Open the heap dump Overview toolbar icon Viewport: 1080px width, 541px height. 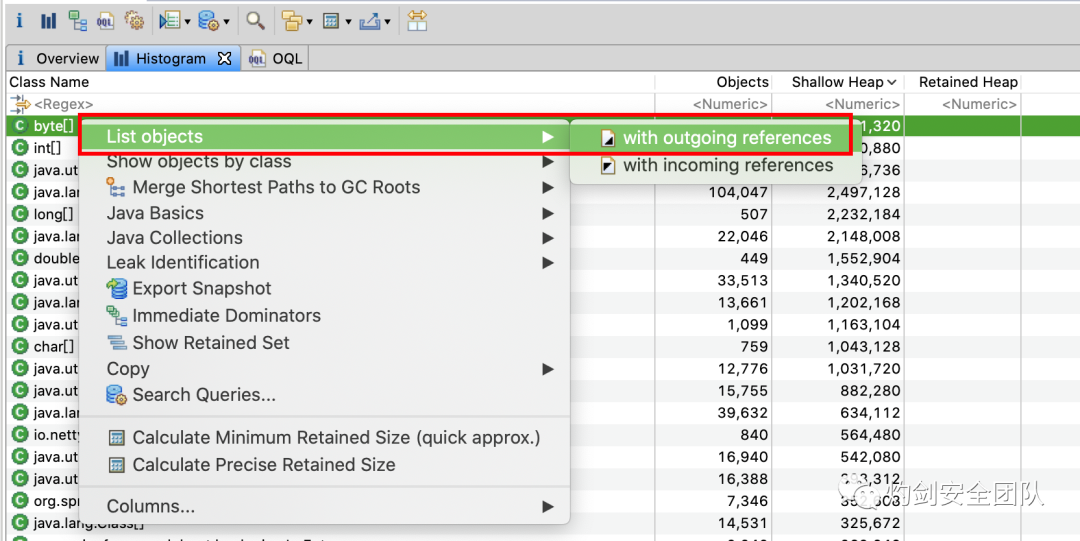19,21
